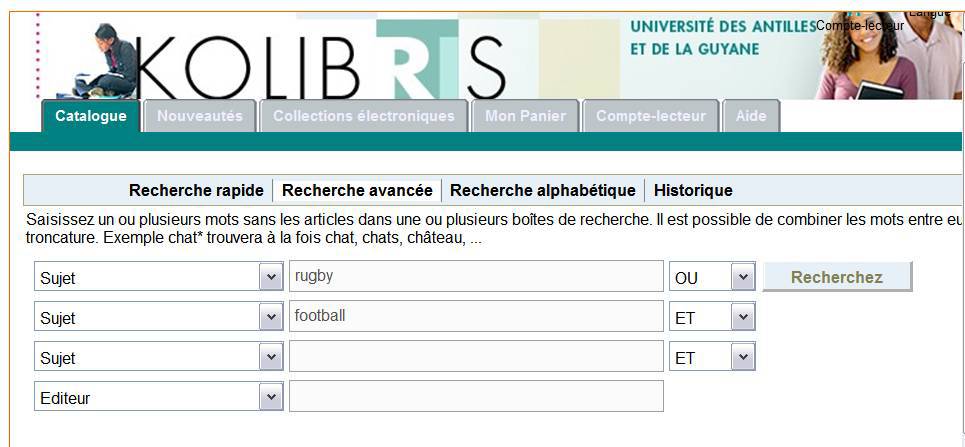Click the search box containing rugby
Viewport: 965px width, 447px height.
(476, 276)
